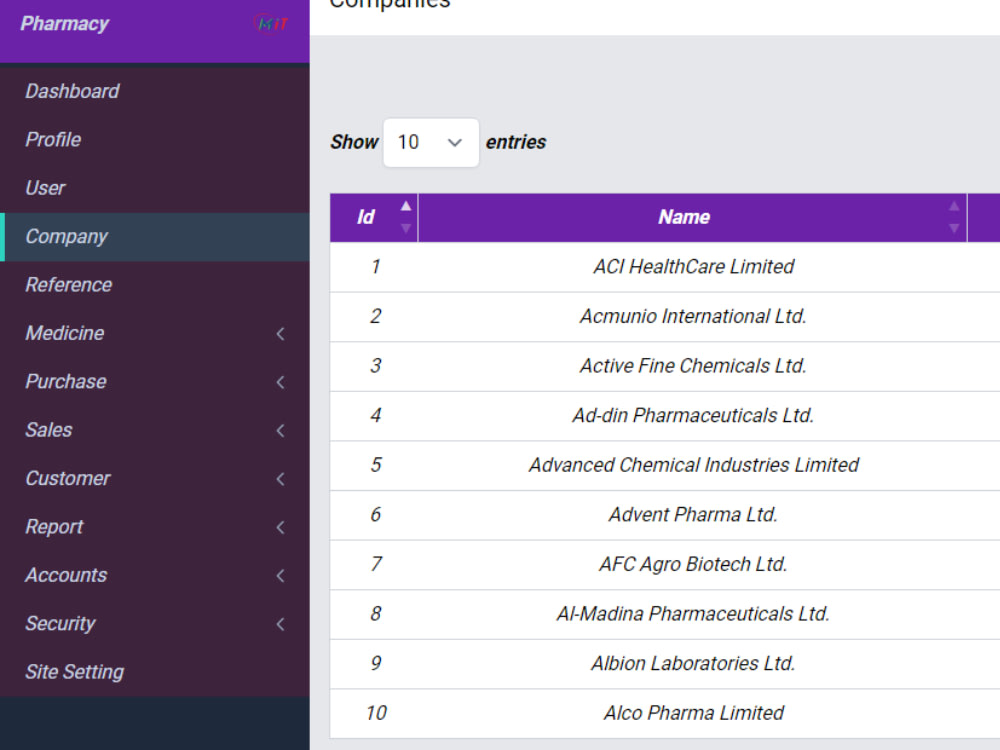Open the show entries count dropdown

pos(430,142)
